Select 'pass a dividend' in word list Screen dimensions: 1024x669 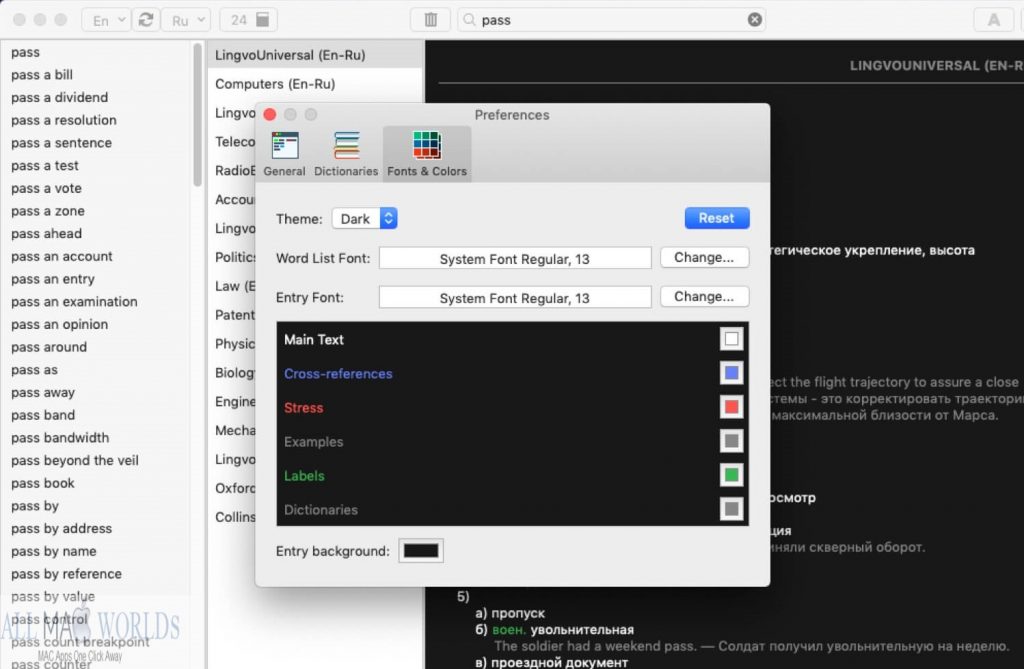pos(59,97)
